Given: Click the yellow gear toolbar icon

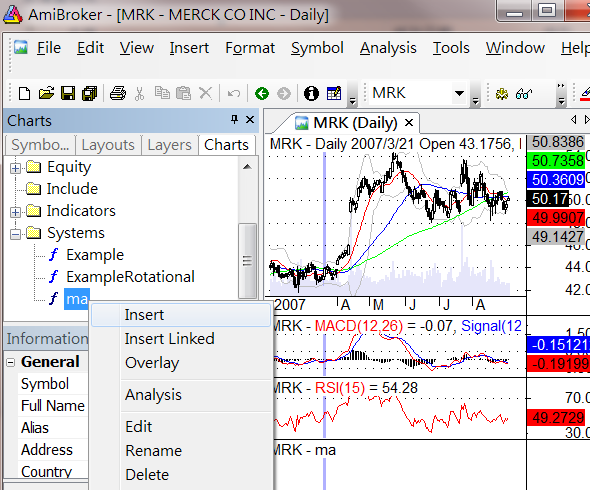Looking at the screenshot, I should 502,93.
